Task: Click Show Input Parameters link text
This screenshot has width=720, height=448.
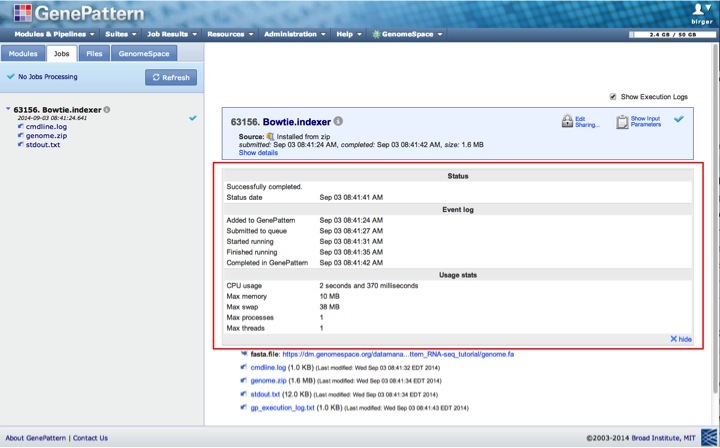Action: (646, 121)
